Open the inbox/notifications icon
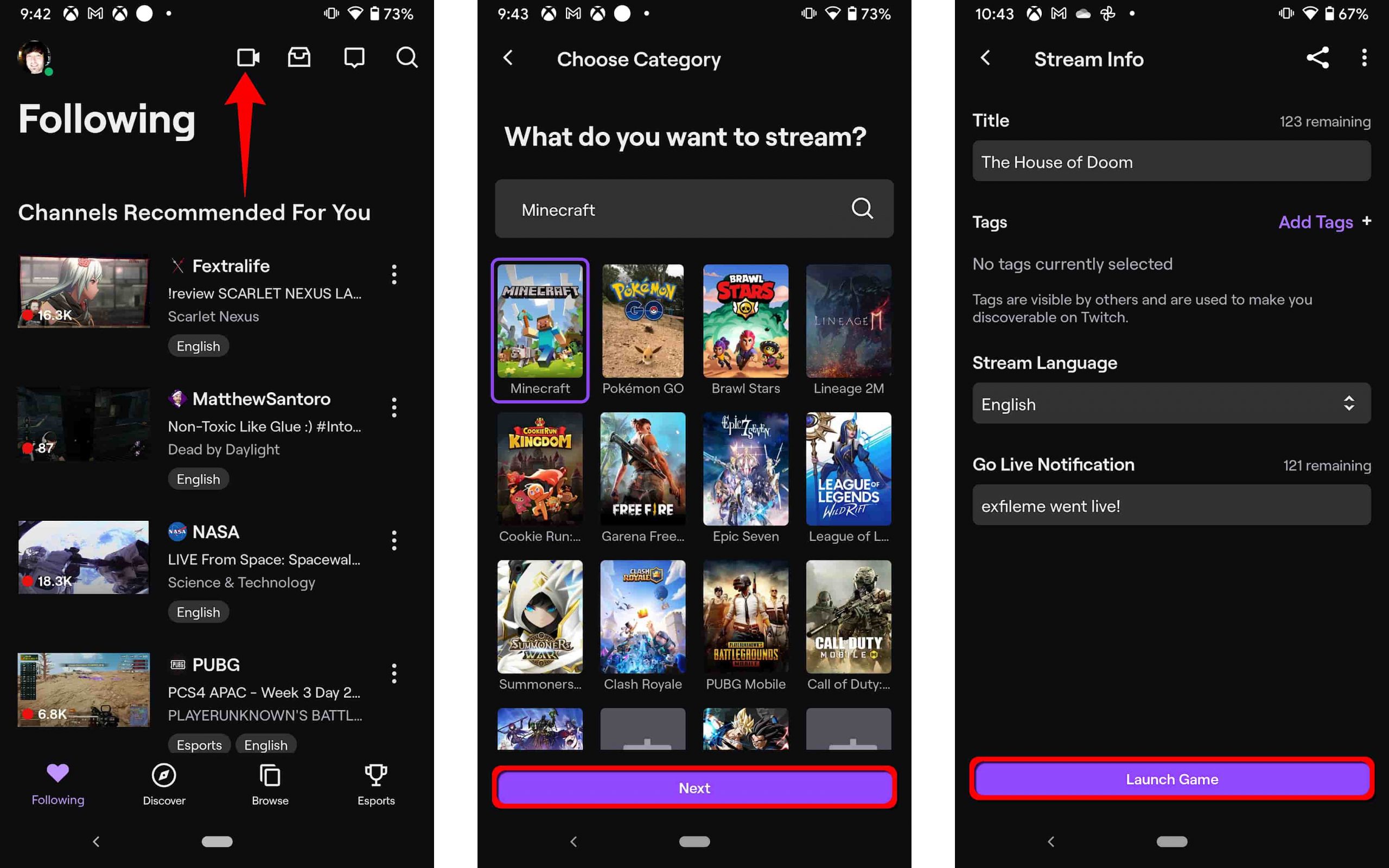Screen dimensions: 1389x868 coord(300,57)
